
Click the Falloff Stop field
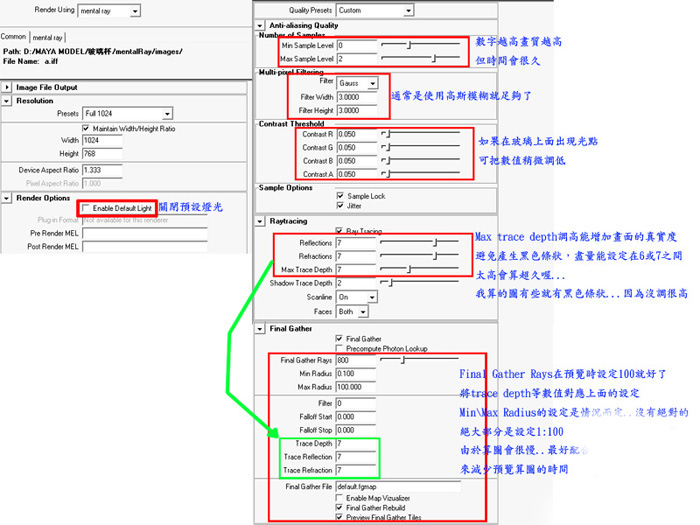[x=355, y=430]
